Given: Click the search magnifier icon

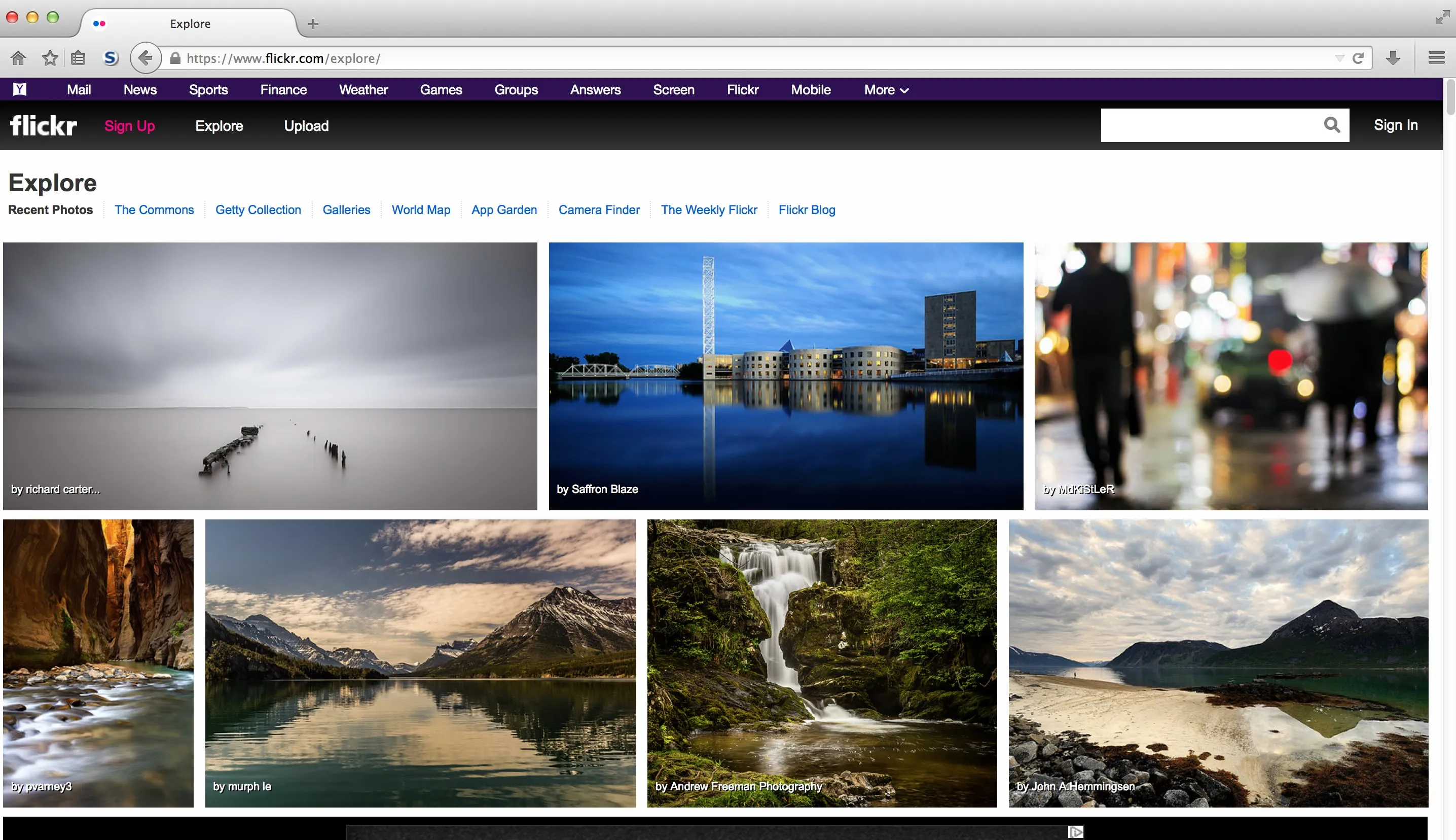Looking at the screenshot, I should tap(1331, 125).
